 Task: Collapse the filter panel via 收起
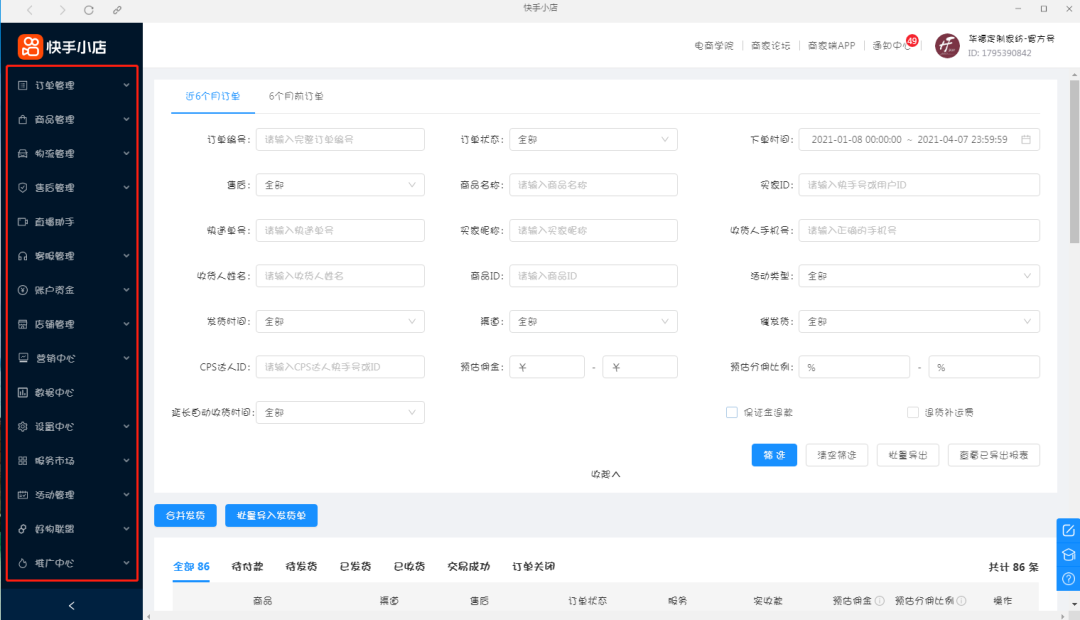605,474
